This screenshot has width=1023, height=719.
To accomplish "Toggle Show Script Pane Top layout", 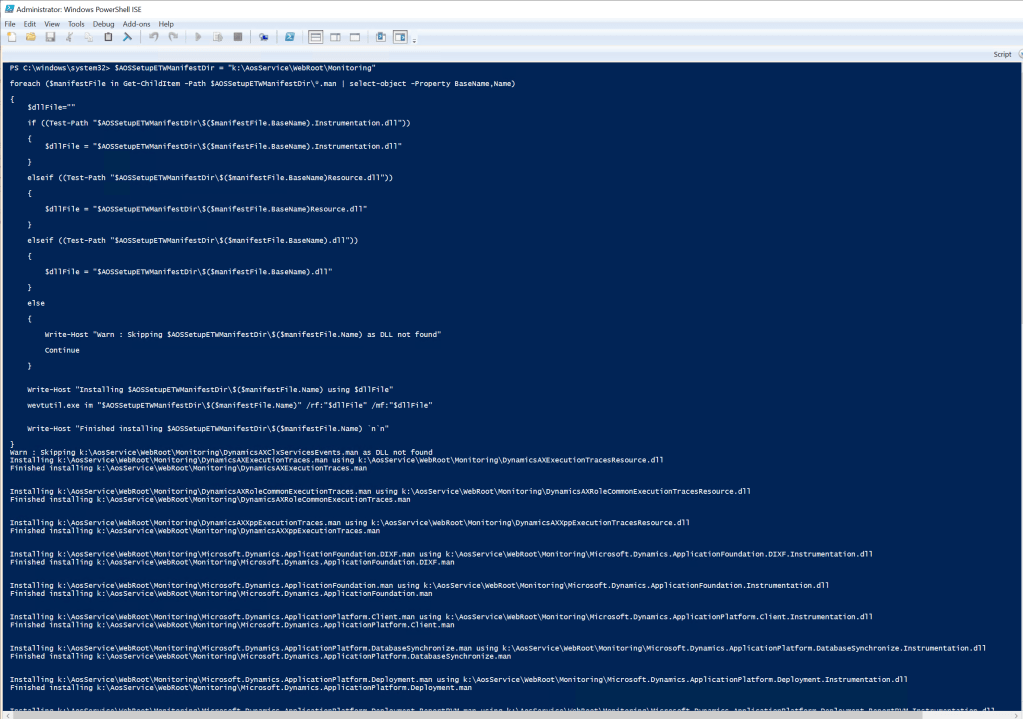I will (x=315, y=37).
